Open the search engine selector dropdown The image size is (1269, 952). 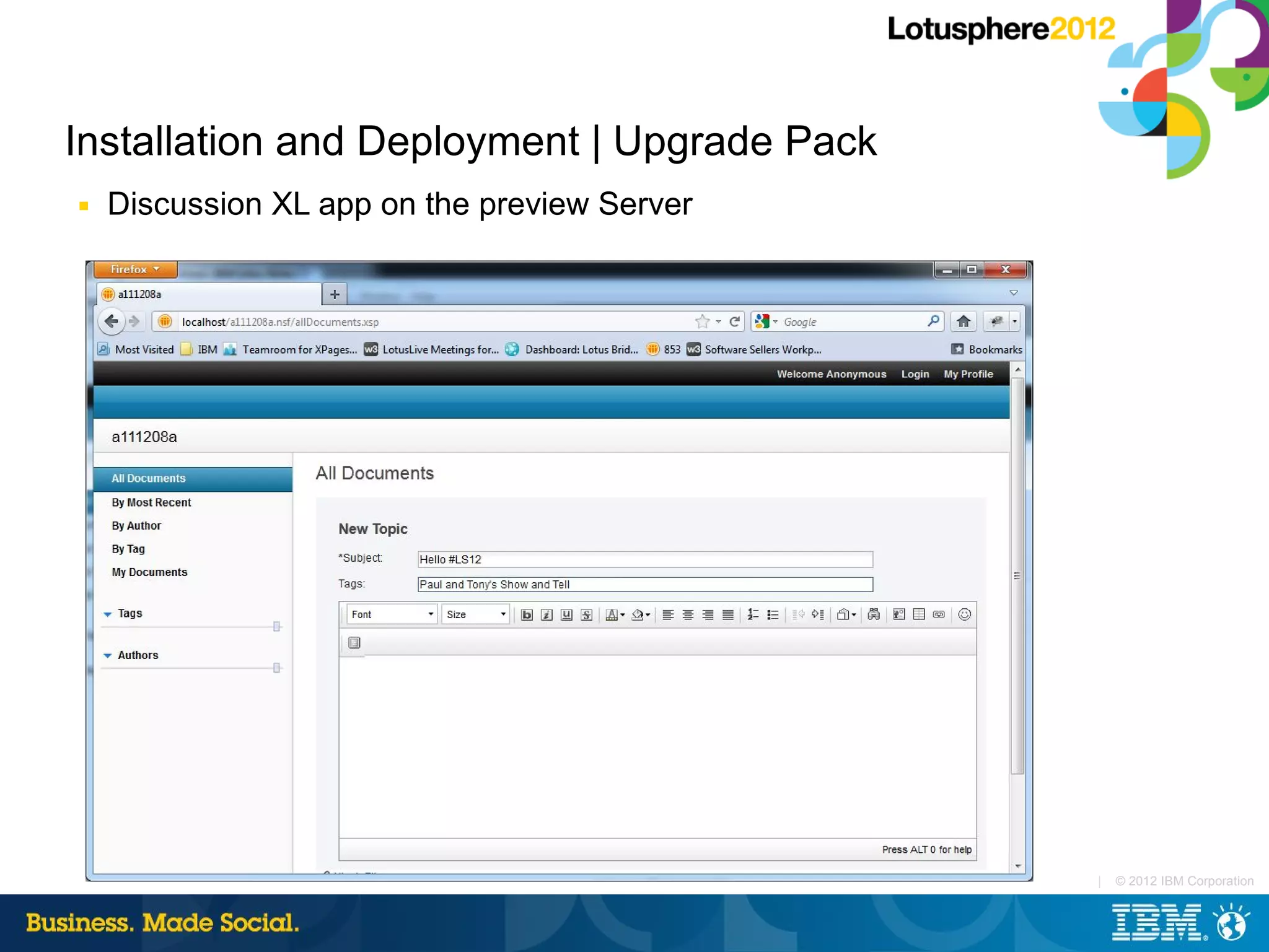(766, 321)
